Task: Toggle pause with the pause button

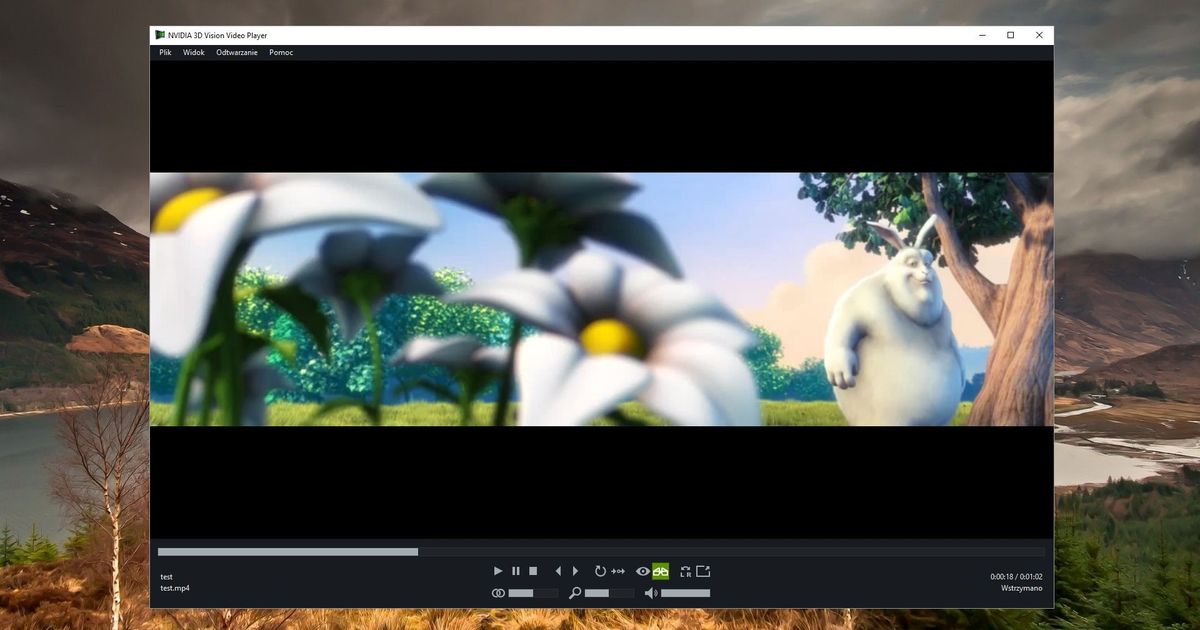Action: [x=515, y=571]
